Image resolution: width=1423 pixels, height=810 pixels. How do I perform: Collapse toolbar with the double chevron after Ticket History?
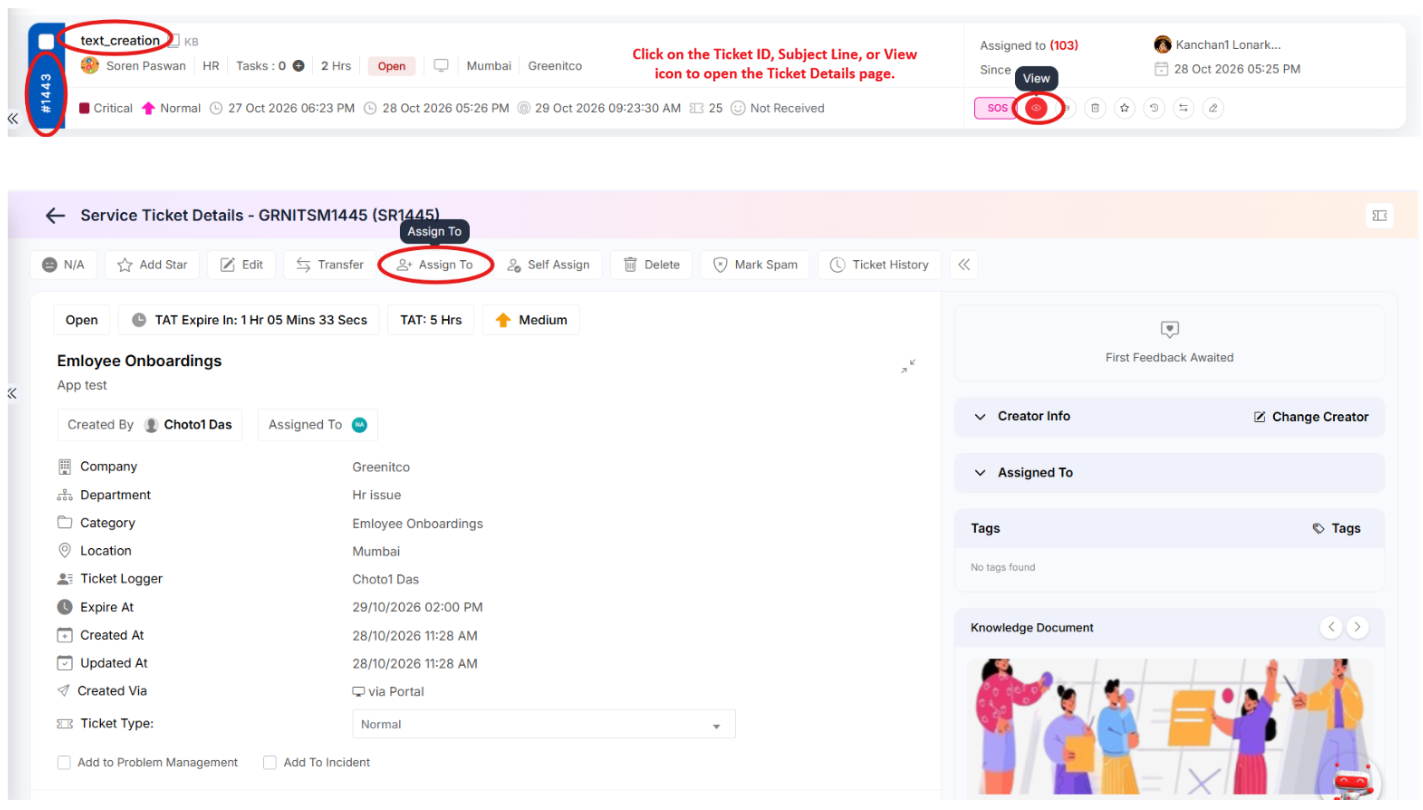coord(964,265)
